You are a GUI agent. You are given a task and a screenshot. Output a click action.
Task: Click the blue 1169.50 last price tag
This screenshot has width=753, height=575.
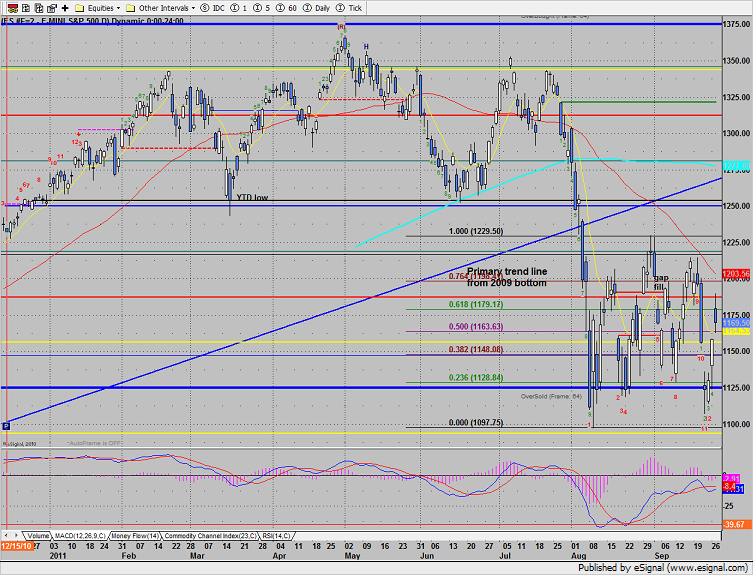737,323
